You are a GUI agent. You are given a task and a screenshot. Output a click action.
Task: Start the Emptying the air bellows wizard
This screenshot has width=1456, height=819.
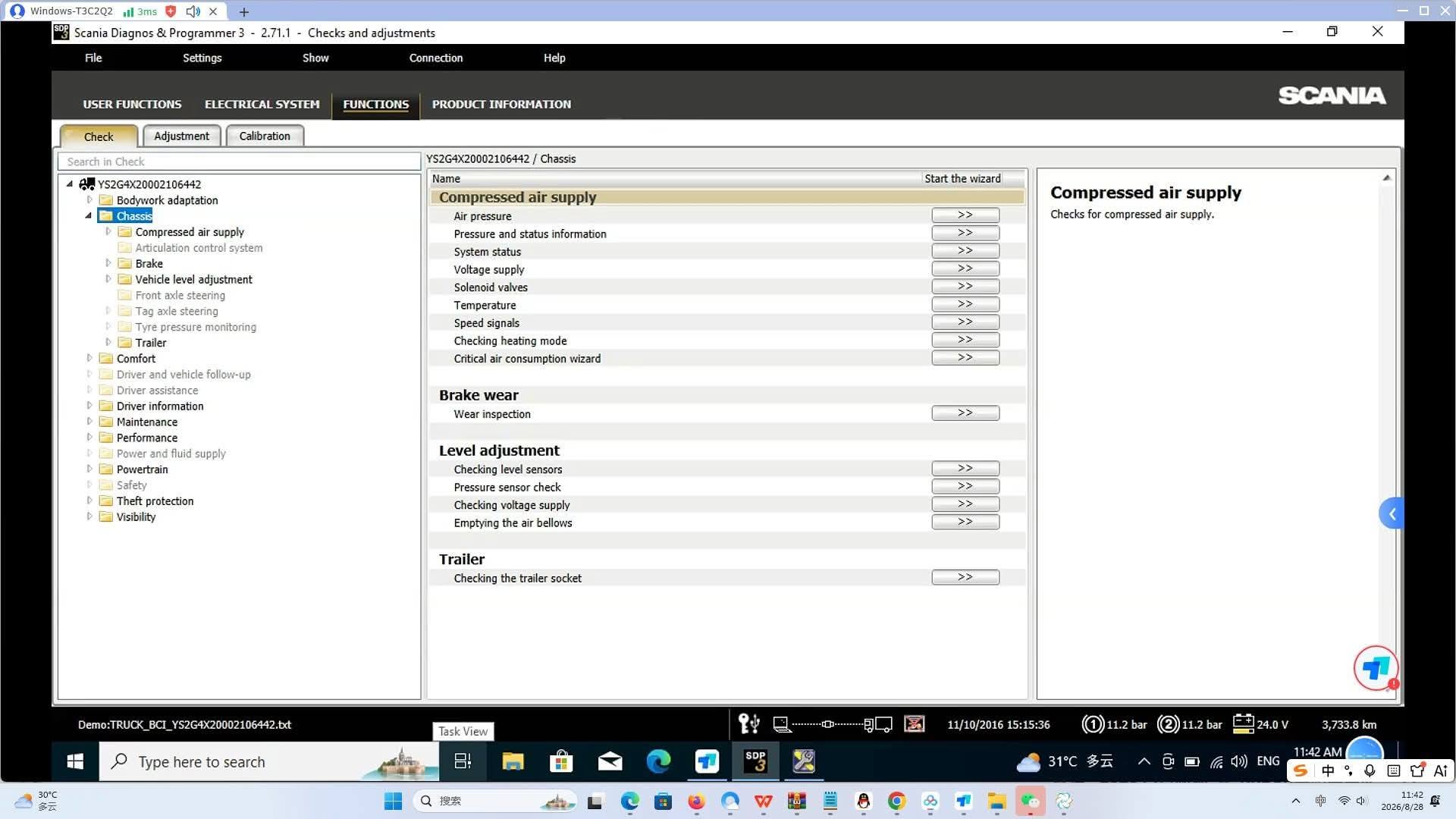(x=965, y=522)
